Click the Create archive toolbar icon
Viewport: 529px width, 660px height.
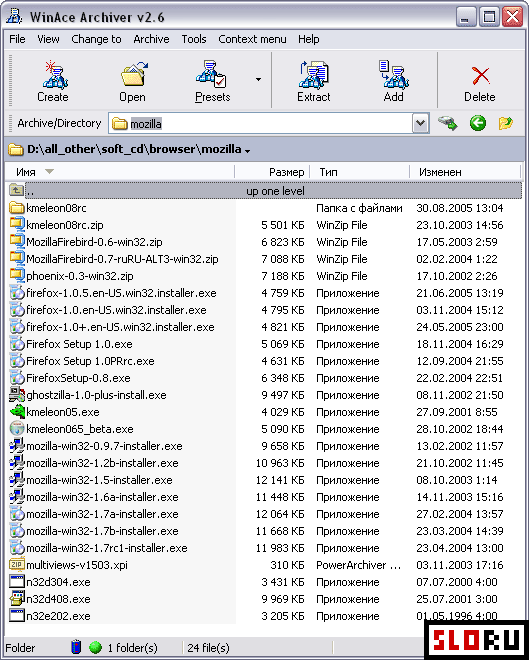pos(55,75)
